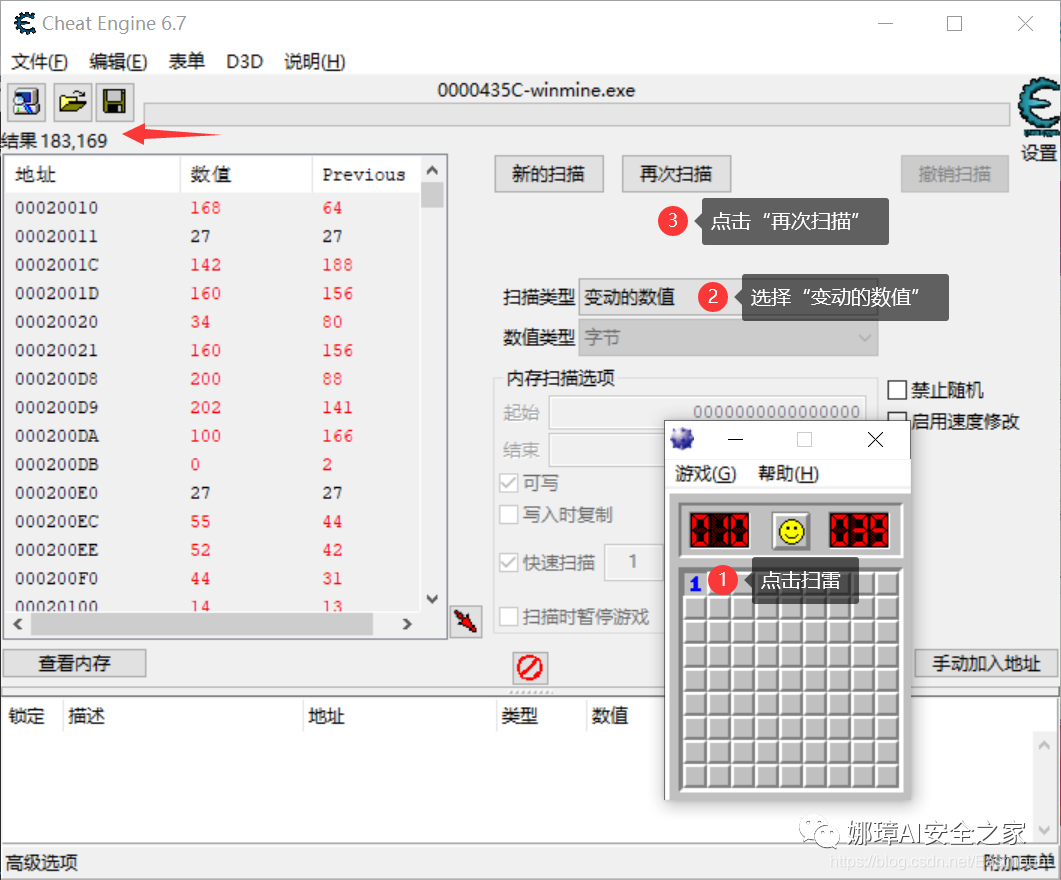Toggle the 禁止随机 checkbox
The height and width of the screenshot is (880, 1061).
click(897, 390)
